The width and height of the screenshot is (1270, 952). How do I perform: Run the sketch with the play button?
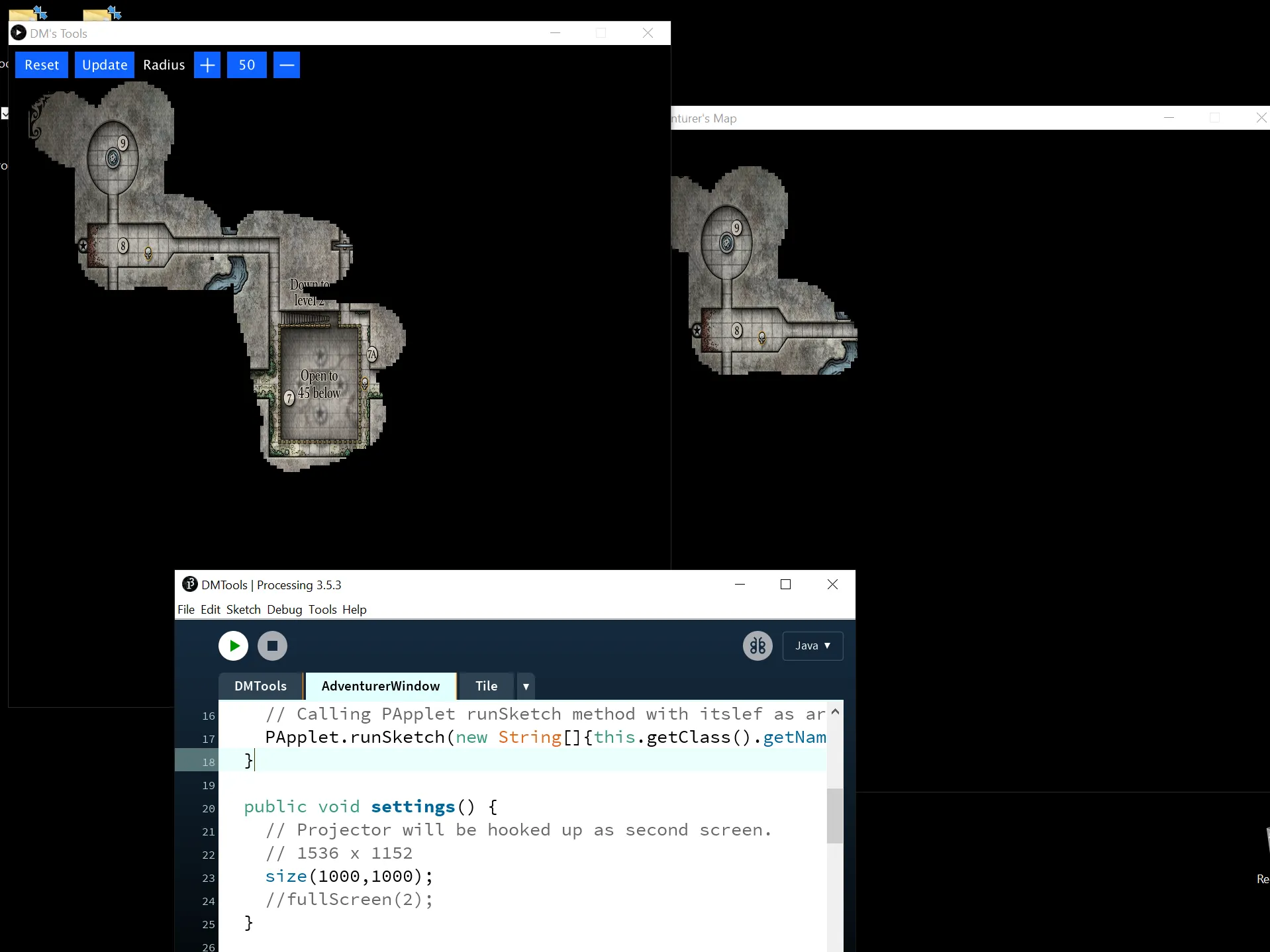[x=234, y=646]
